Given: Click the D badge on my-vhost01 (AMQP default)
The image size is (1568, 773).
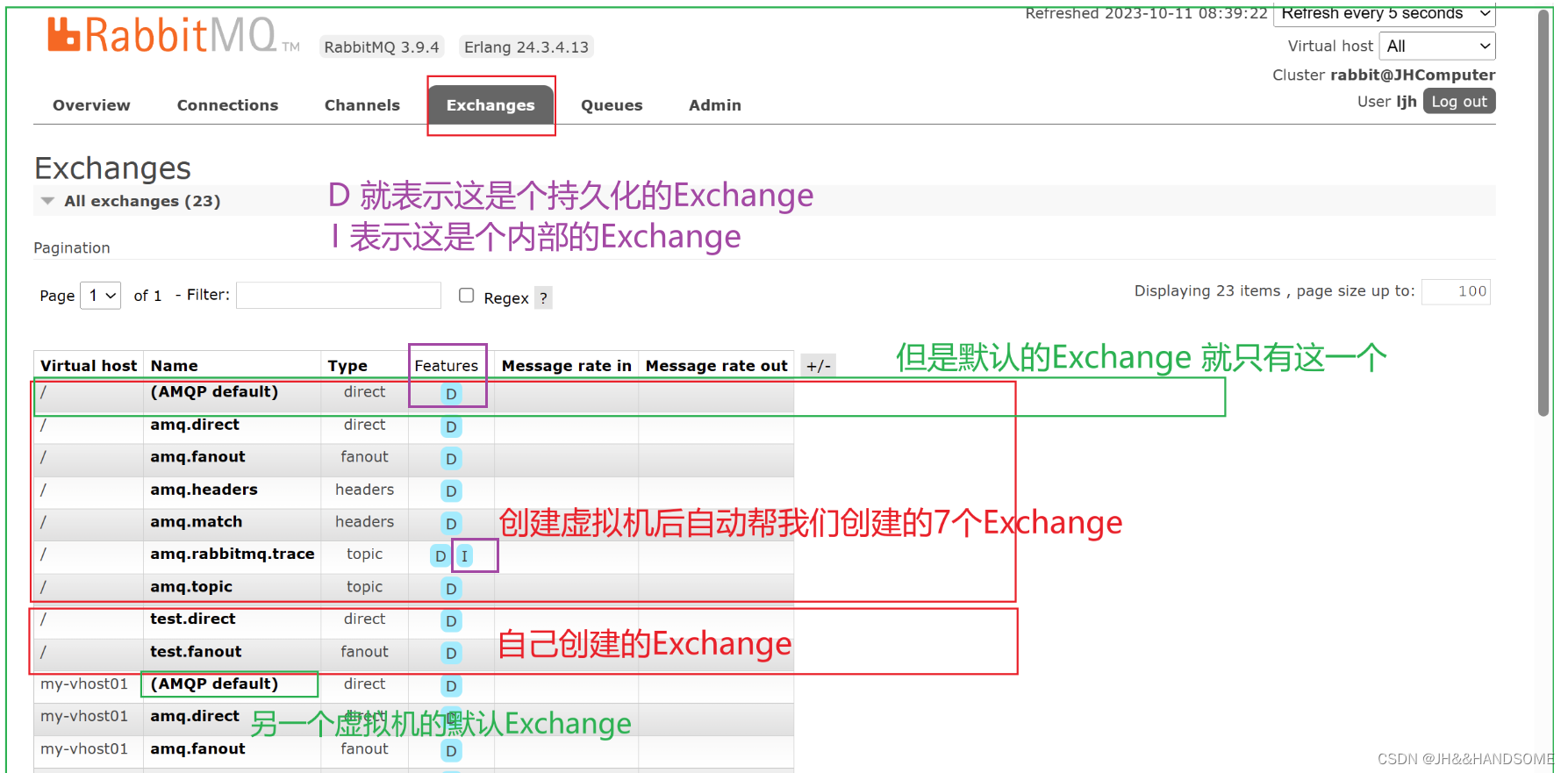Looking at the screenshot, I should click(451, 686).
